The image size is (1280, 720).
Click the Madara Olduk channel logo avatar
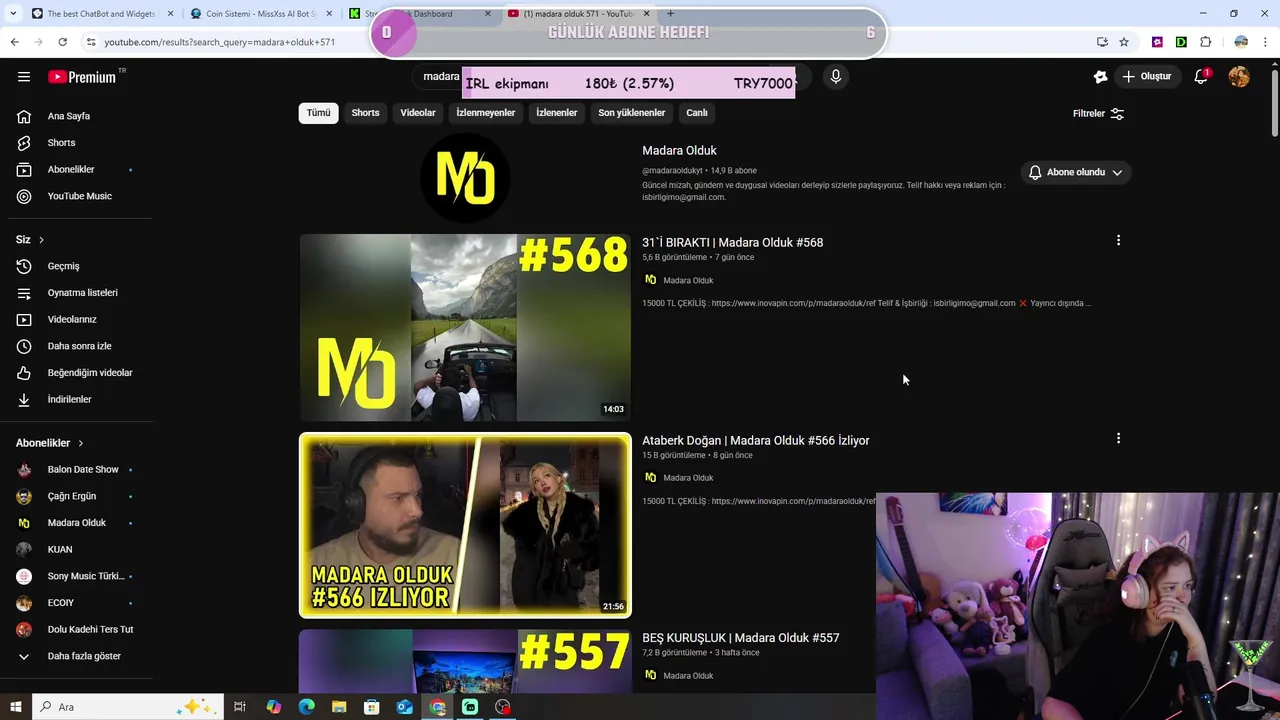pos(465,177)
